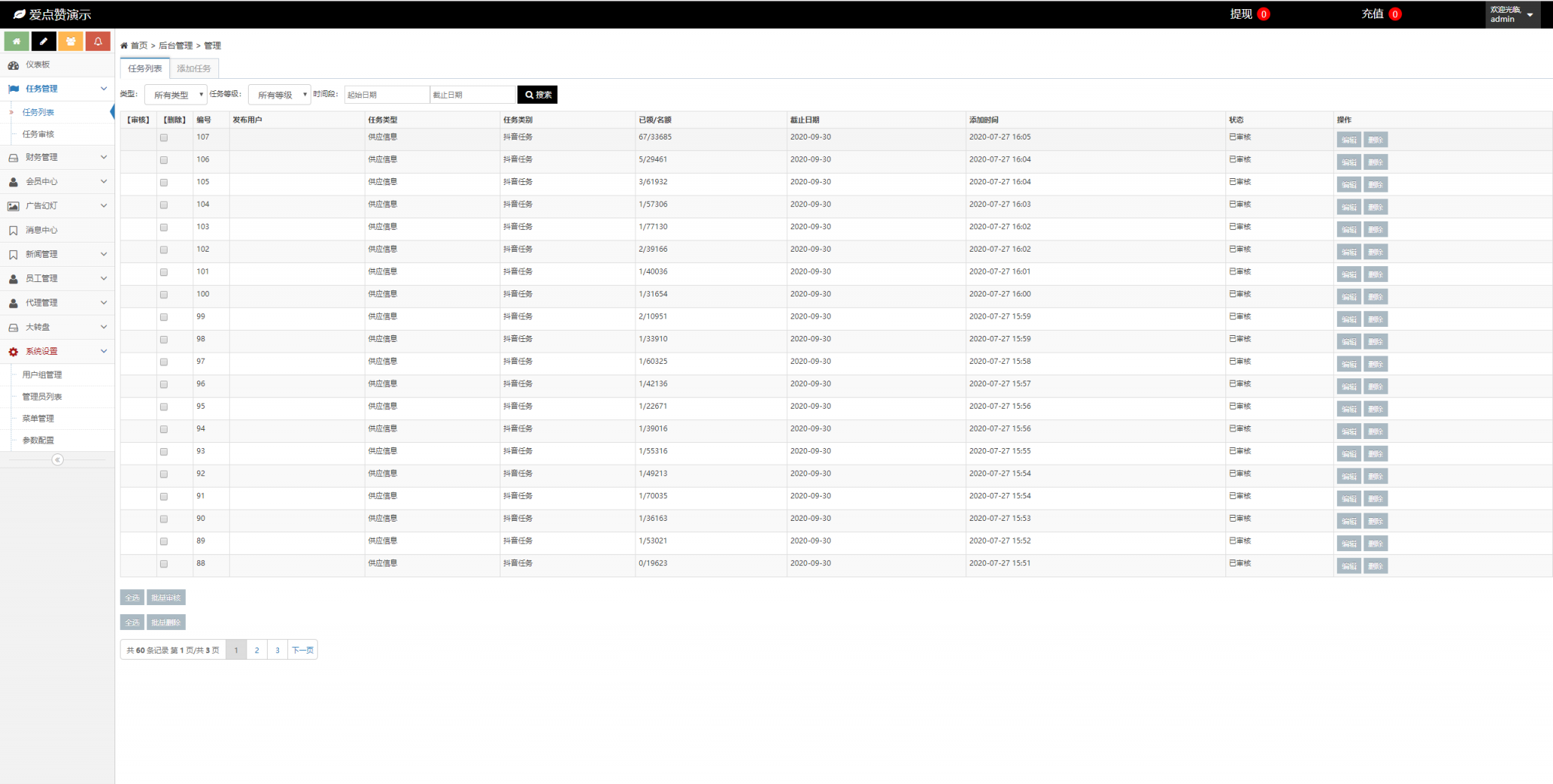1553x784 pixels.
Task: Click the 起始日期 start date field
Action: [x=387, y=95]
